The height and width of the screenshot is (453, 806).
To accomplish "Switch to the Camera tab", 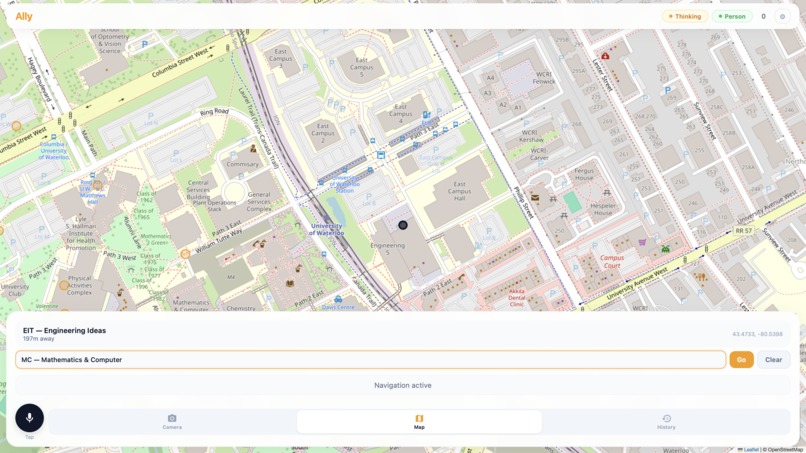I will pos(172,422).
